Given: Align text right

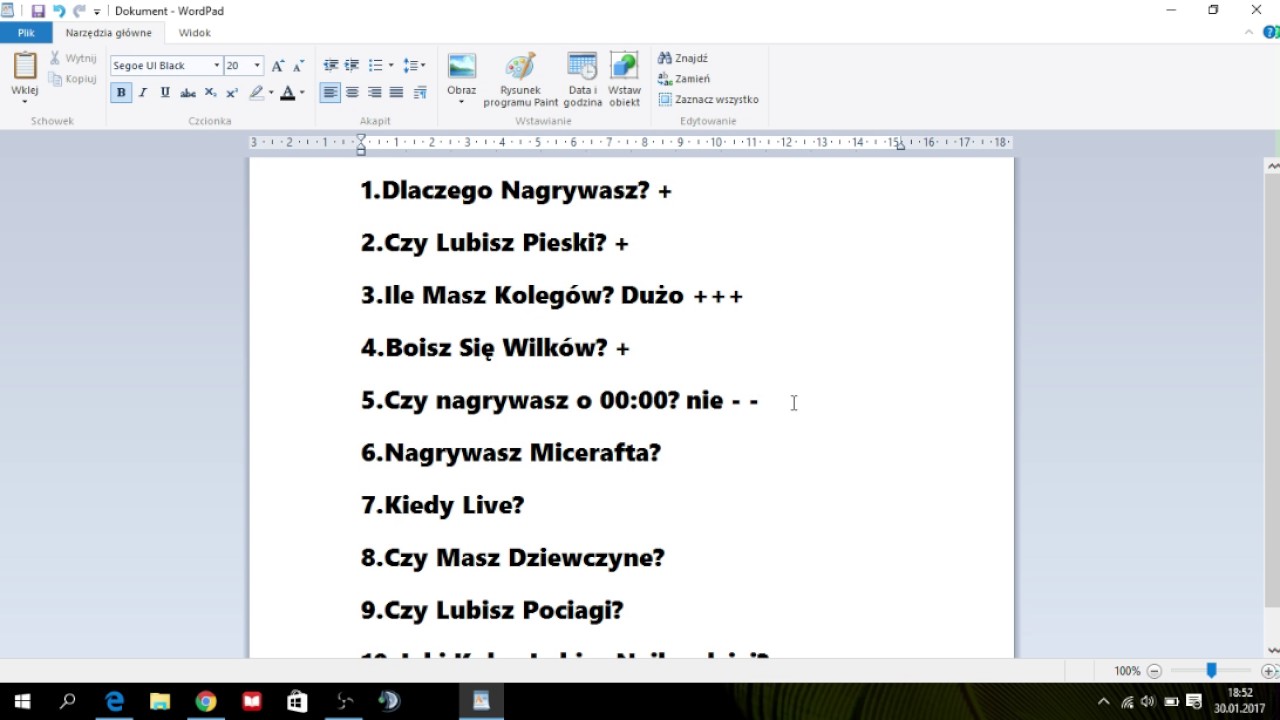Looking at the screenshot, I should [374, 93].
